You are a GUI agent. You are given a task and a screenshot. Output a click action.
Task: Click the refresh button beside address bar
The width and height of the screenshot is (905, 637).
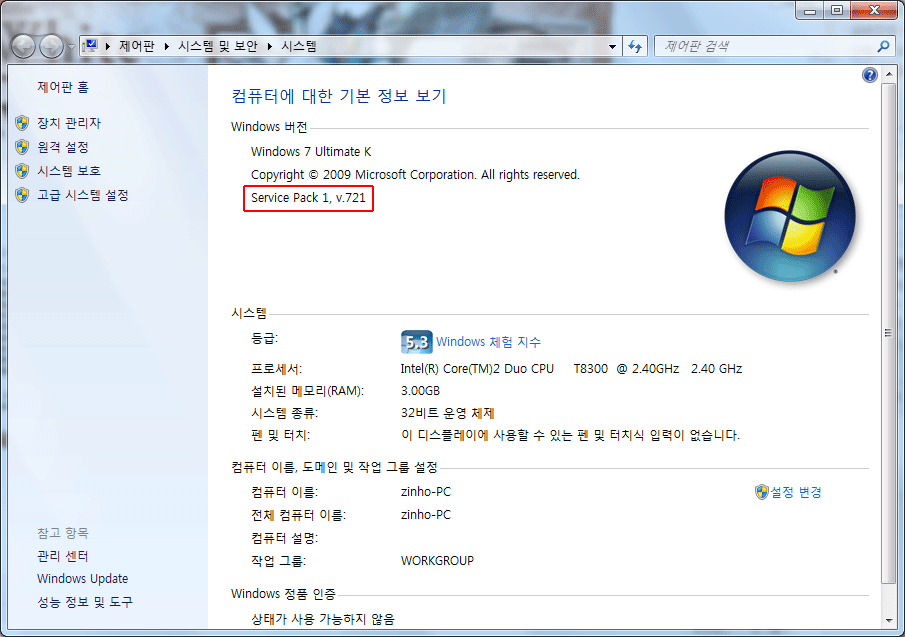(x=635, y=46)
